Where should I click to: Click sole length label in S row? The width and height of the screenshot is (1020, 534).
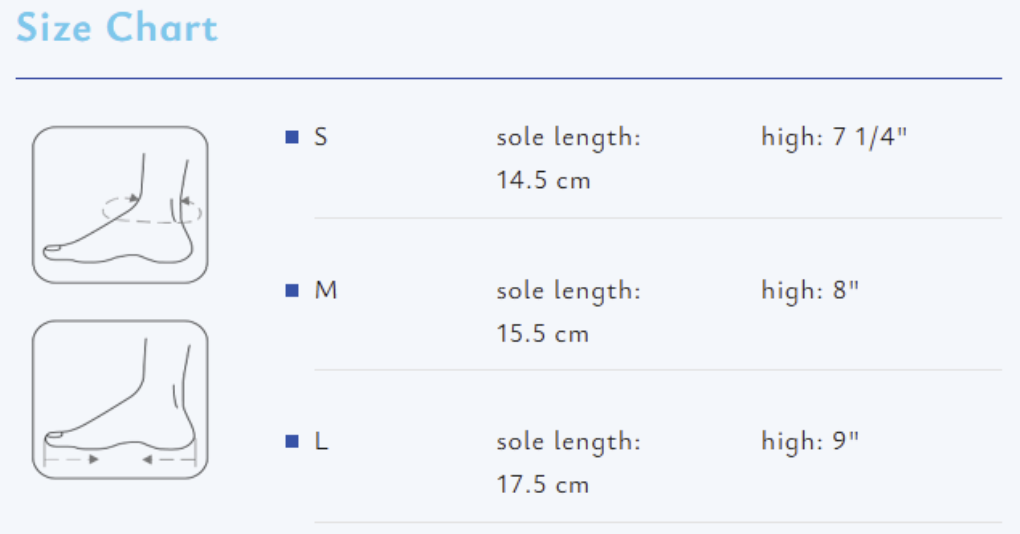(x=567, y=137)
